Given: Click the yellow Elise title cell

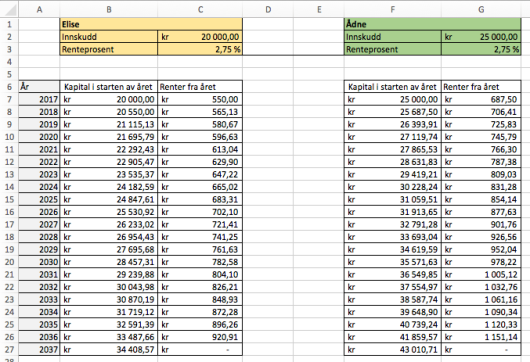Looking at the screenshot, I should 151,24.
